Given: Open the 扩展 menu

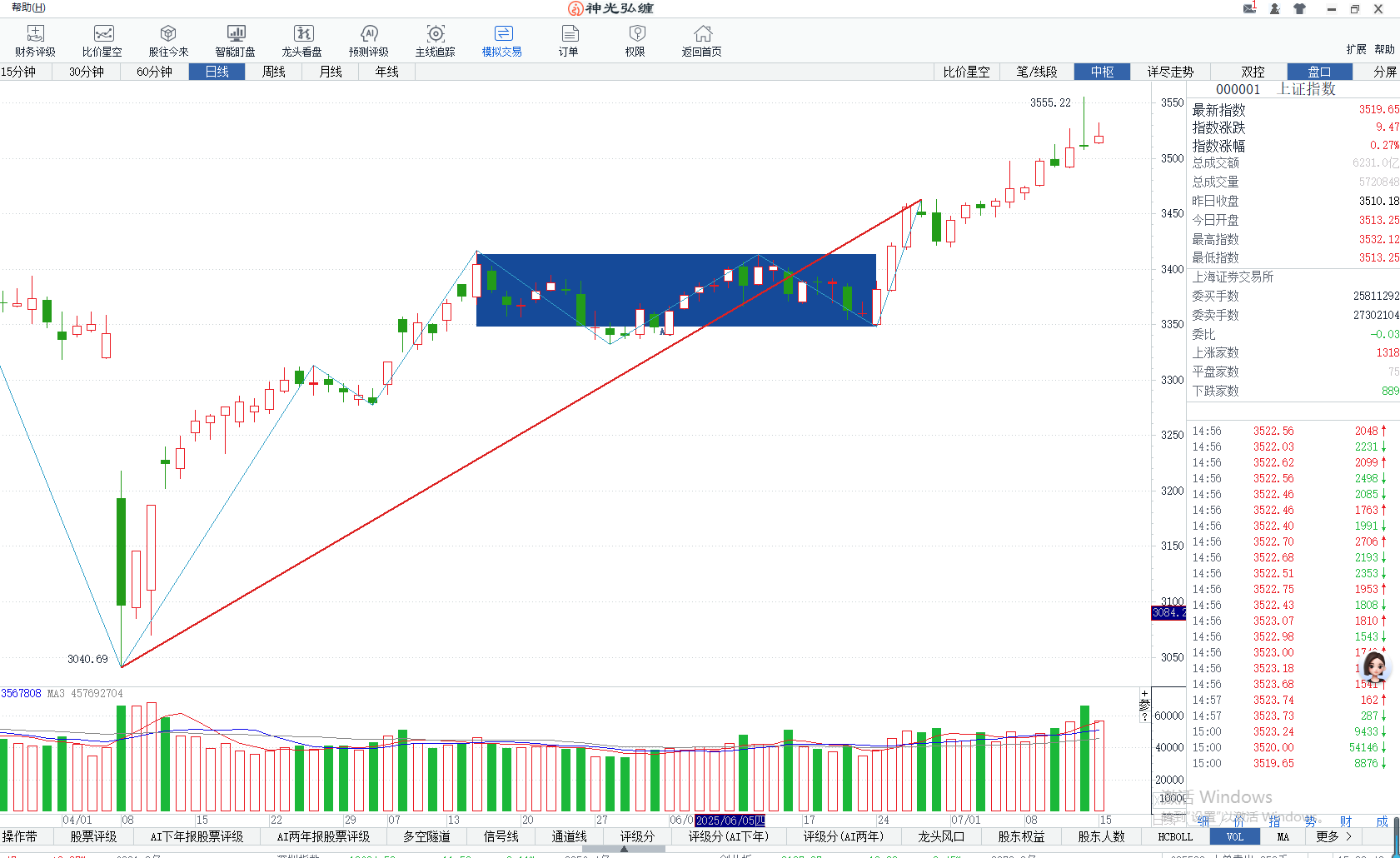Looking at the screenshot, I should (x=1356, y=49).
